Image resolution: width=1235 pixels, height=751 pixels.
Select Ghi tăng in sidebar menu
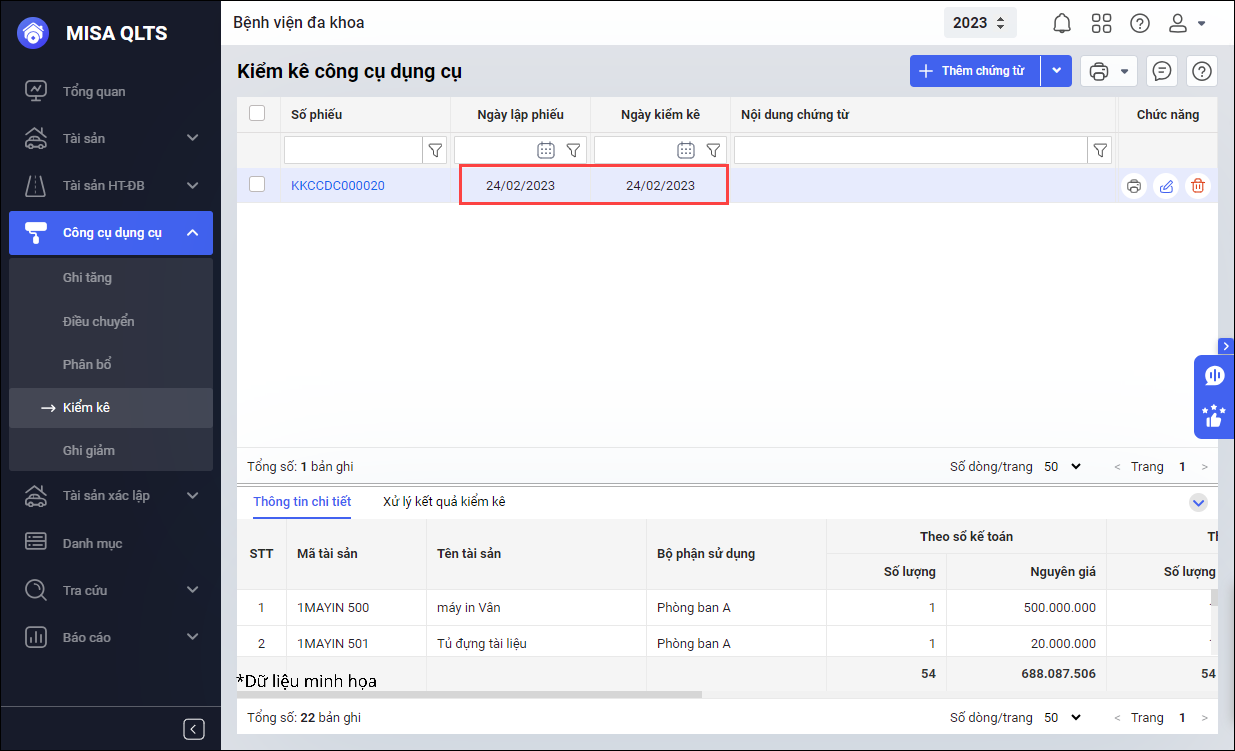(x=87, y=278)
